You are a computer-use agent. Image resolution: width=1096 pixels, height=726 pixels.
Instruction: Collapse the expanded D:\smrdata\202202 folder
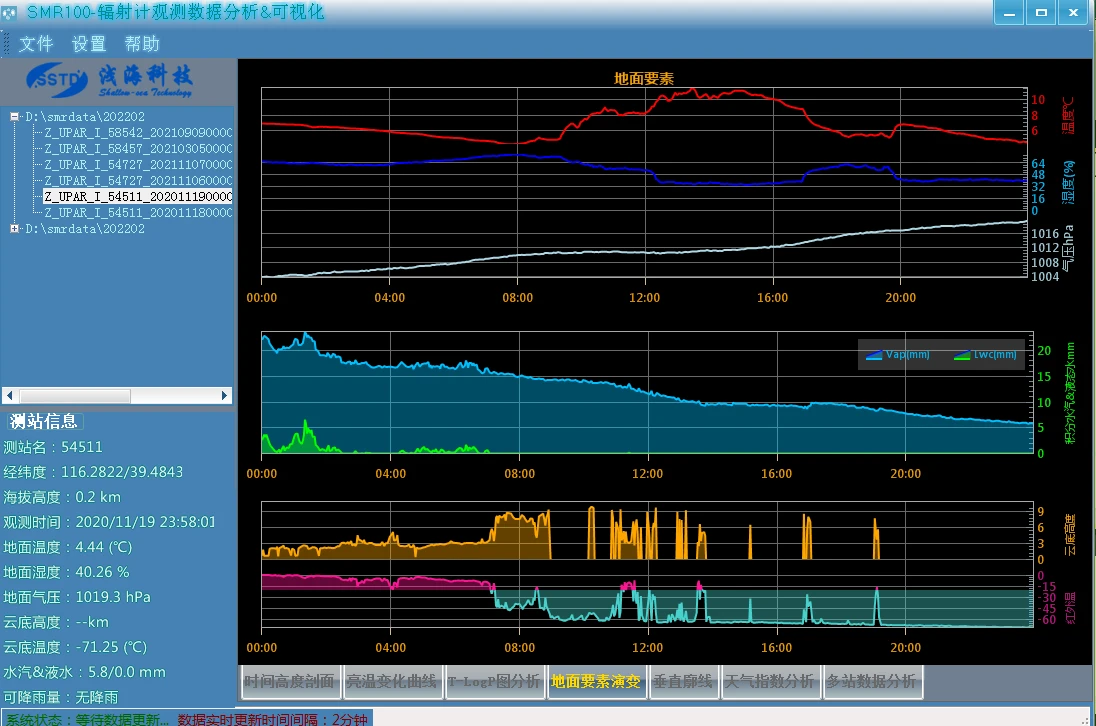[15, 116]
